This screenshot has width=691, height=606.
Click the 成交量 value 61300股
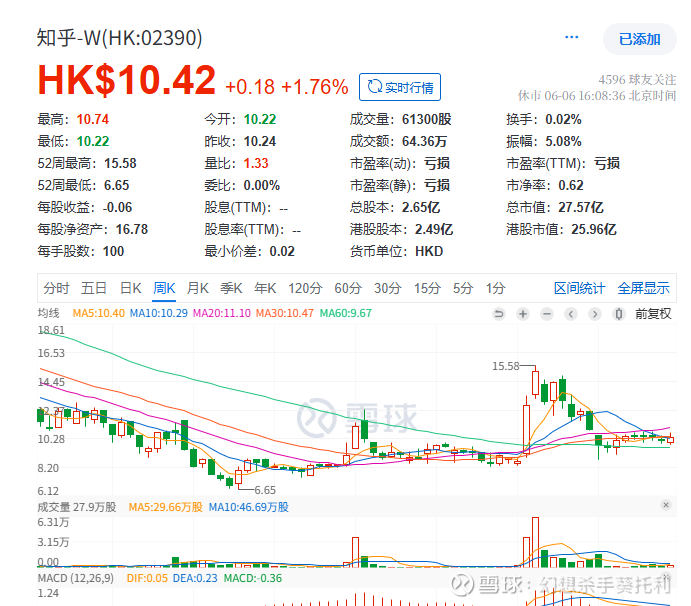point(427,119)
